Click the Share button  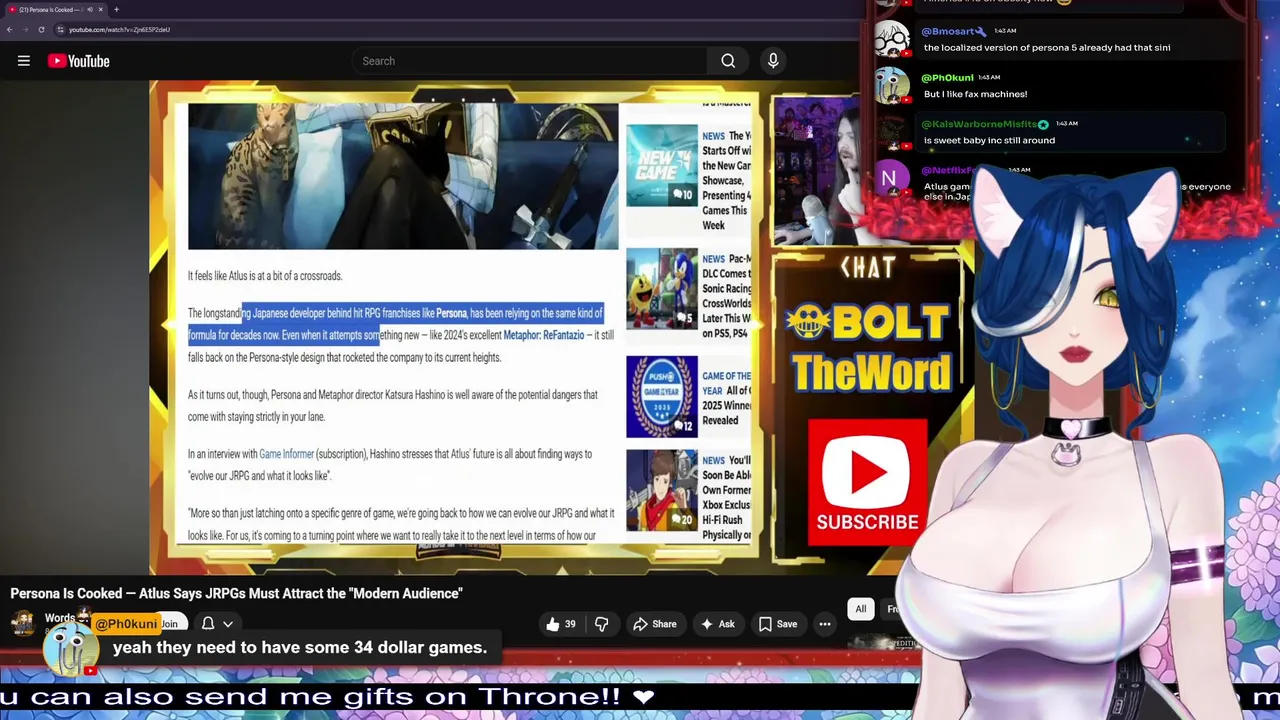coord(654,624)
